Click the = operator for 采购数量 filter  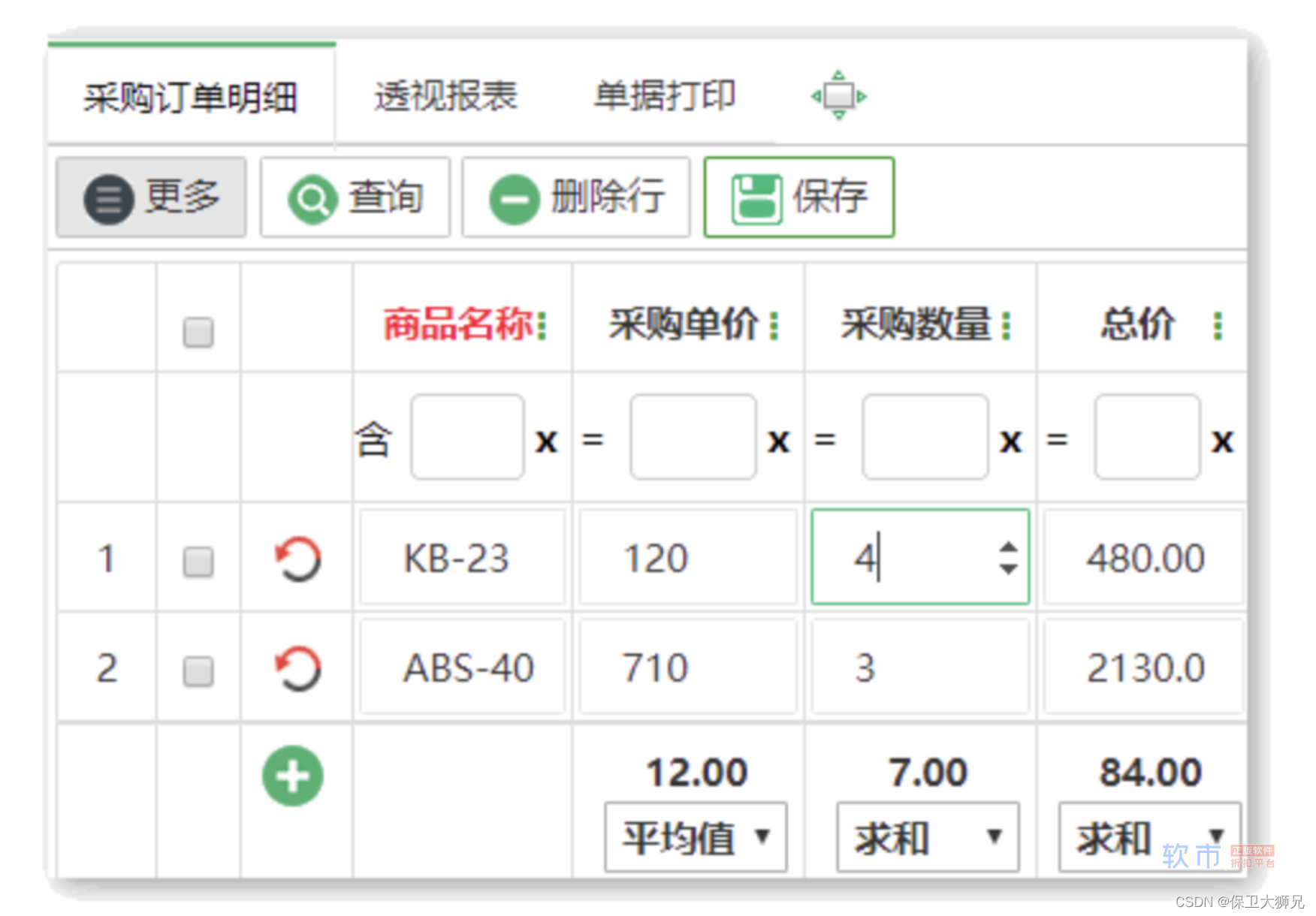825,439
